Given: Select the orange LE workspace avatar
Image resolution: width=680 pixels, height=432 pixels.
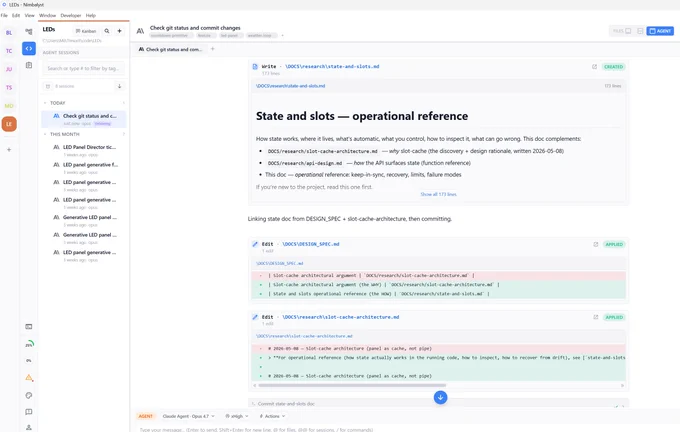Looking at the screenshot, I should [9, 124].
